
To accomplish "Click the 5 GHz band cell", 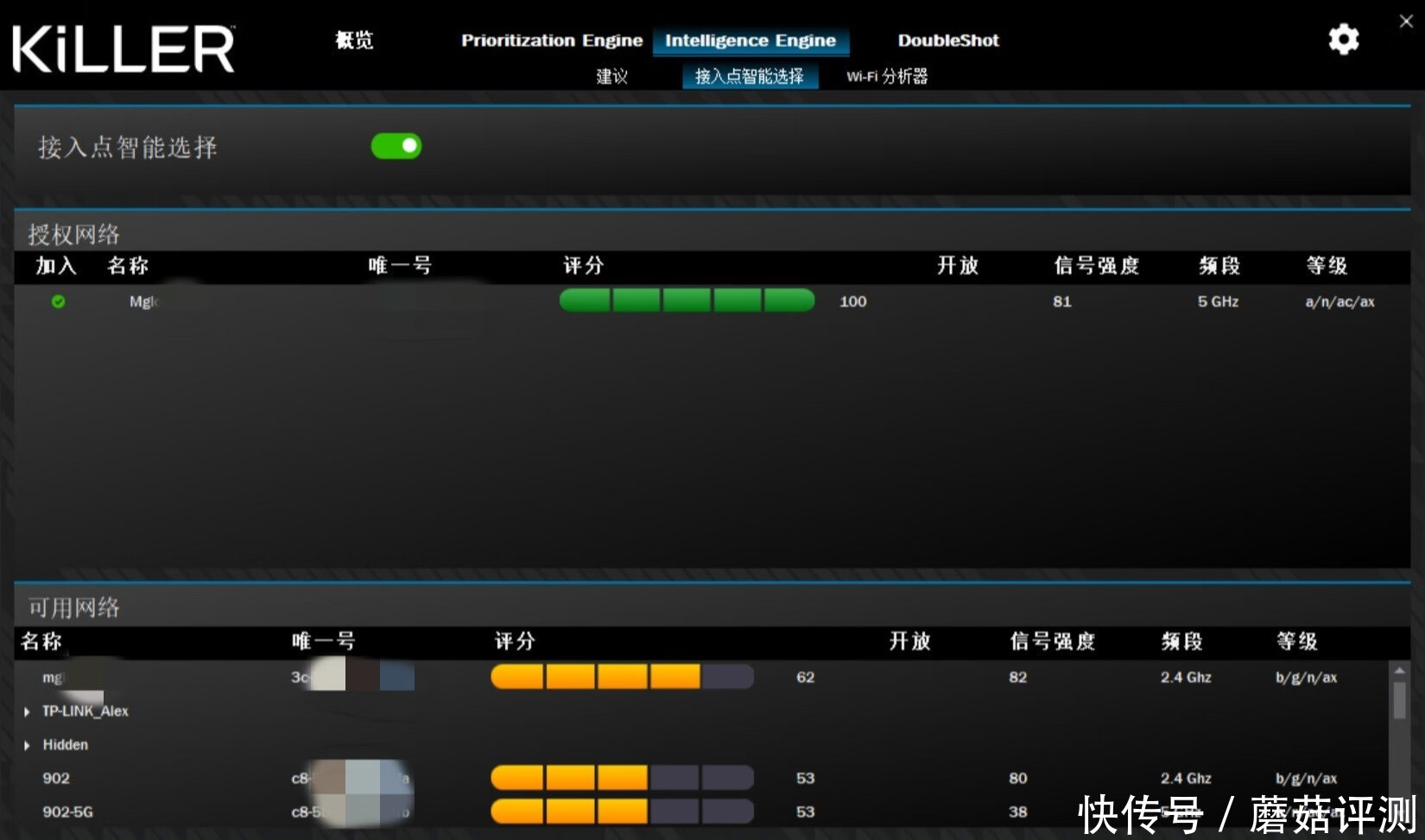I will coord(1218,301).
